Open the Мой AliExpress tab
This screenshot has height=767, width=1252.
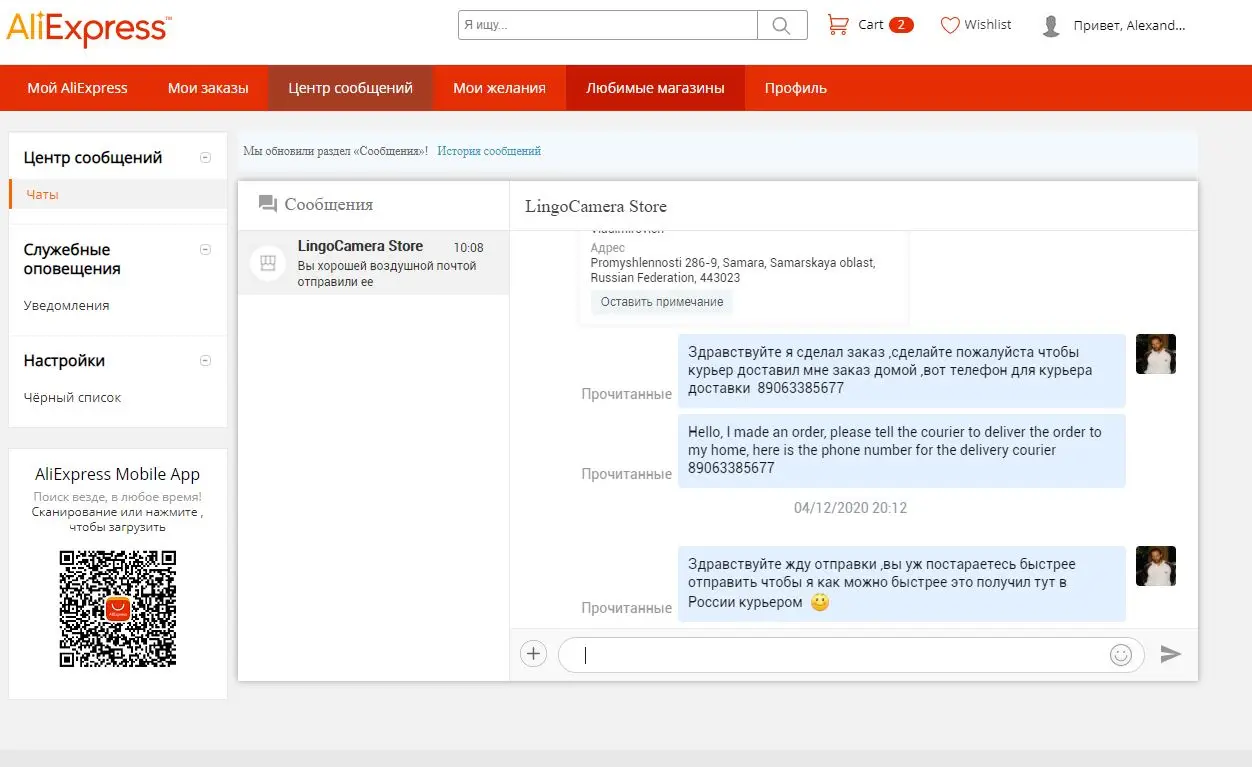(x=77, y=88)
